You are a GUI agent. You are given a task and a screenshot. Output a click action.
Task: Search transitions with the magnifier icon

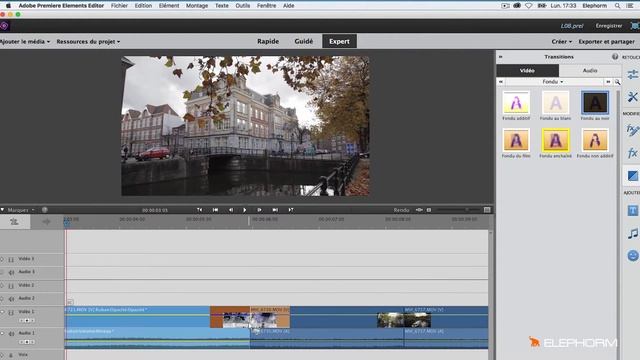click(x=617, y=82)
